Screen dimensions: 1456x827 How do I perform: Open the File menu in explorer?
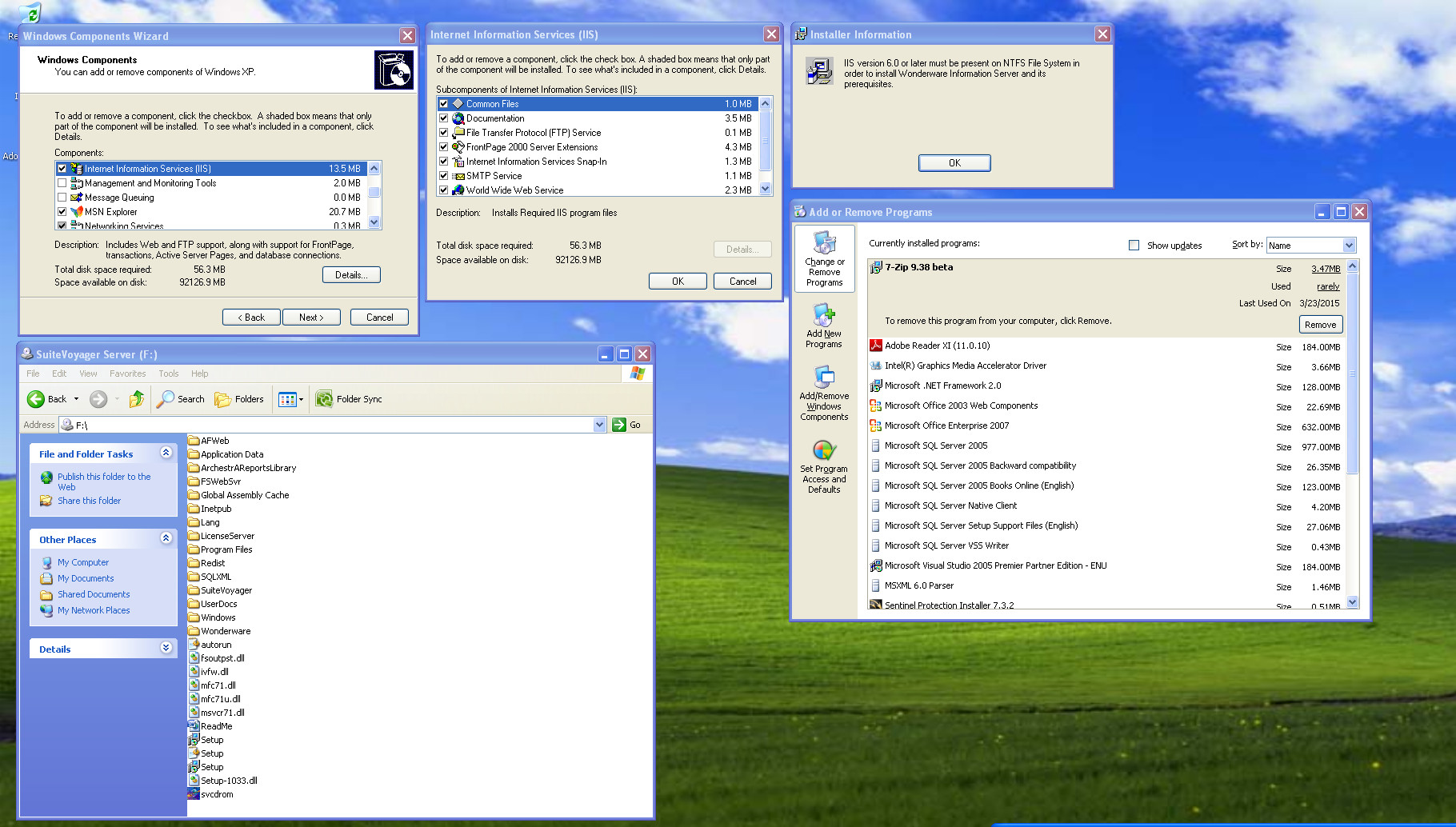(x=33, y=374)
